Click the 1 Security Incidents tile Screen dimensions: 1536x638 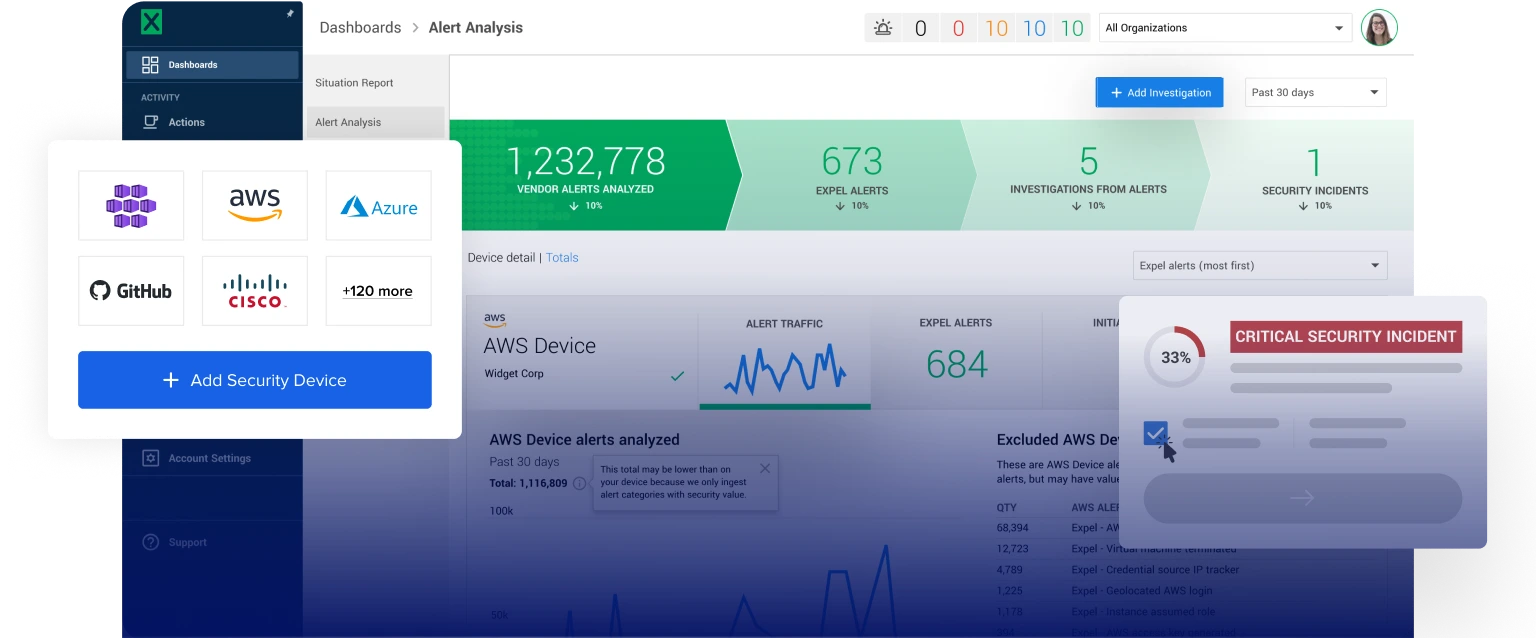[x=1314, y=175]
